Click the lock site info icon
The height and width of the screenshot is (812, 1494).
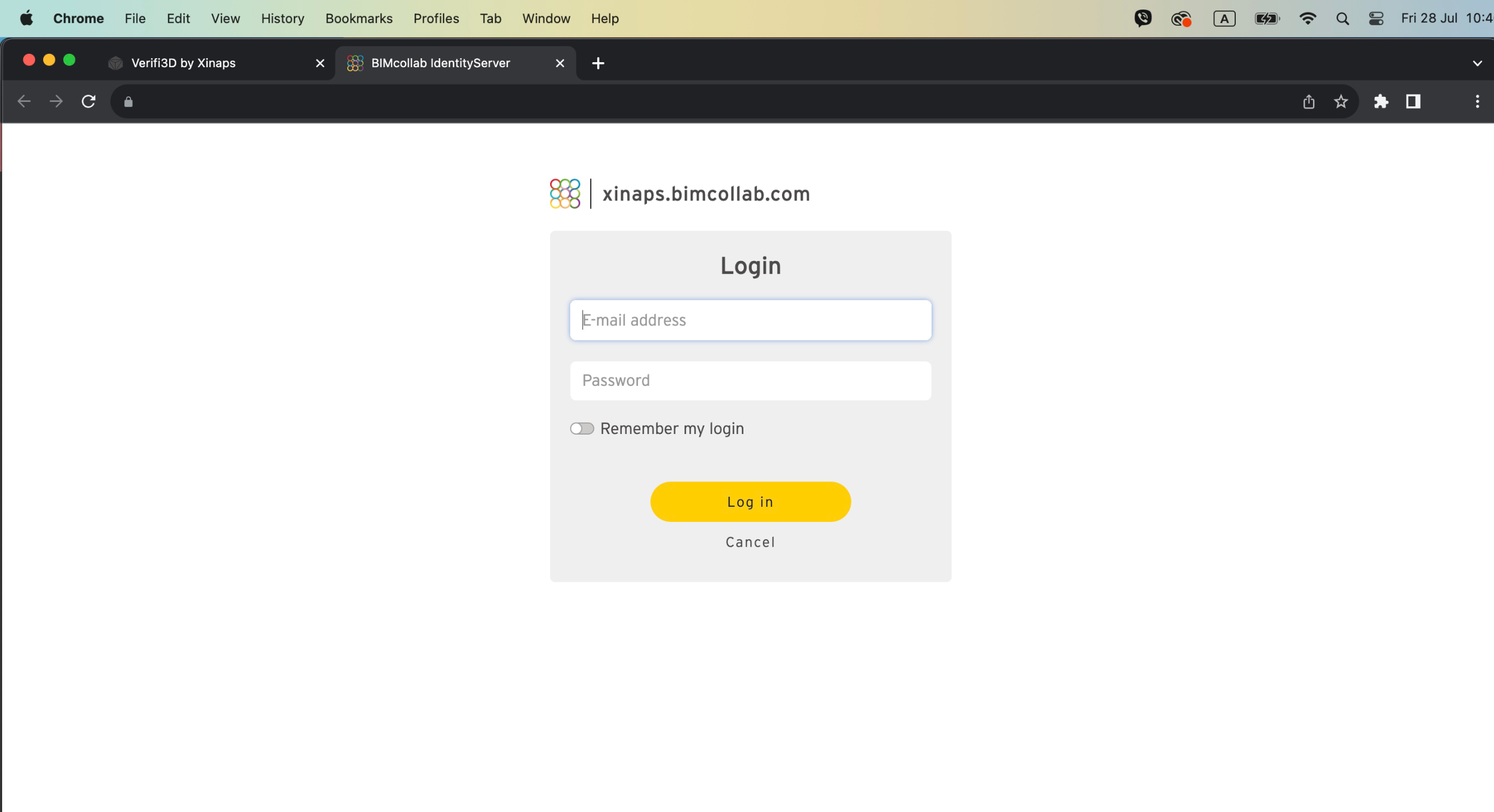pyautogui.click(x=129, y=102)
